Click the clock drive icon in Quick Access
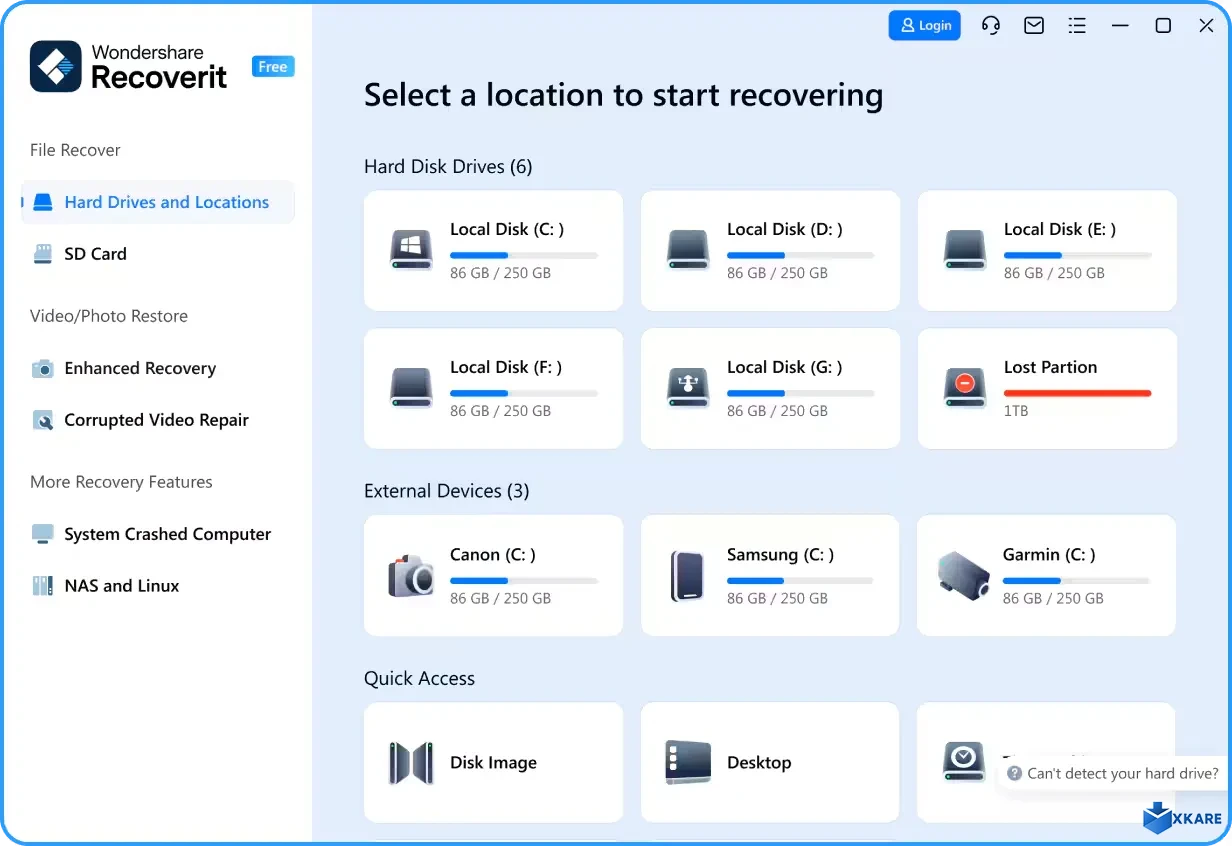 (x=964, y=762)
